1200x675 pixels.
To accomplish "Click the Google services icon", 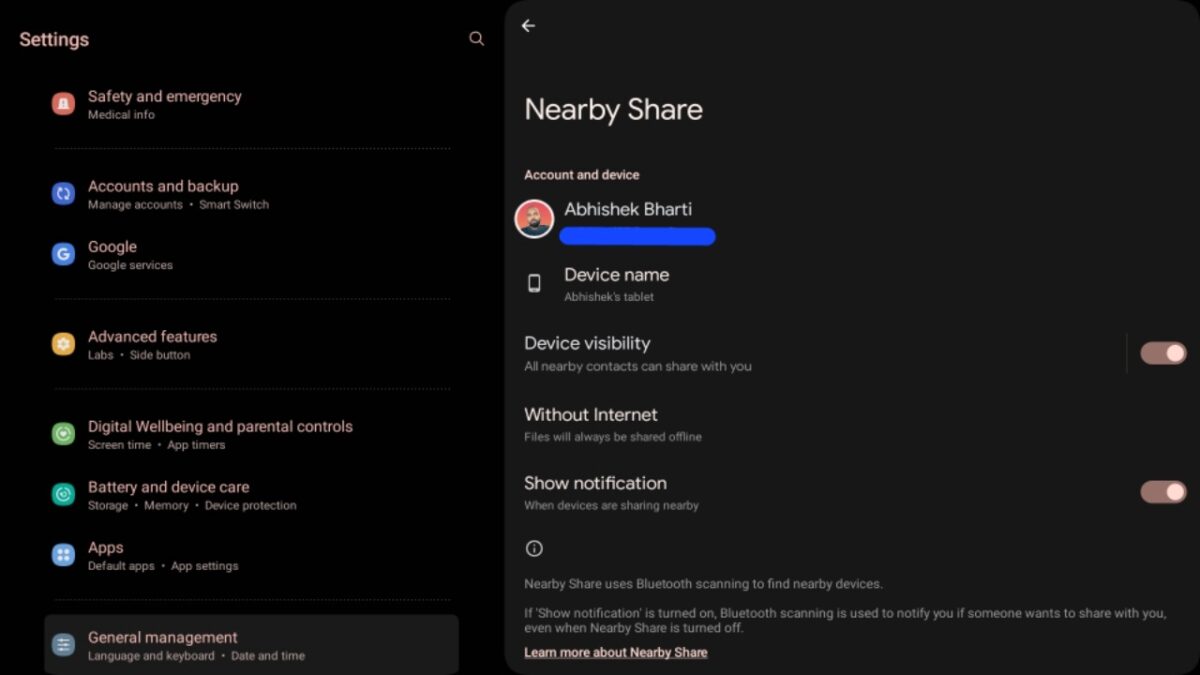I will click(63, 255).
